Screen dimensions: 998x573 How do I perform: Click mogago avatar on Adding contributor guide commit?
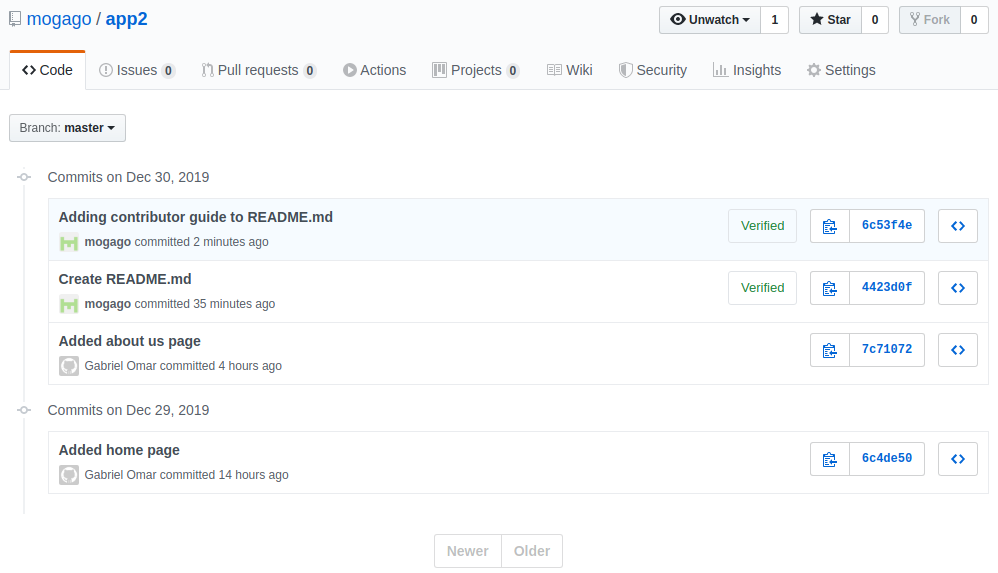coord(69,243)
